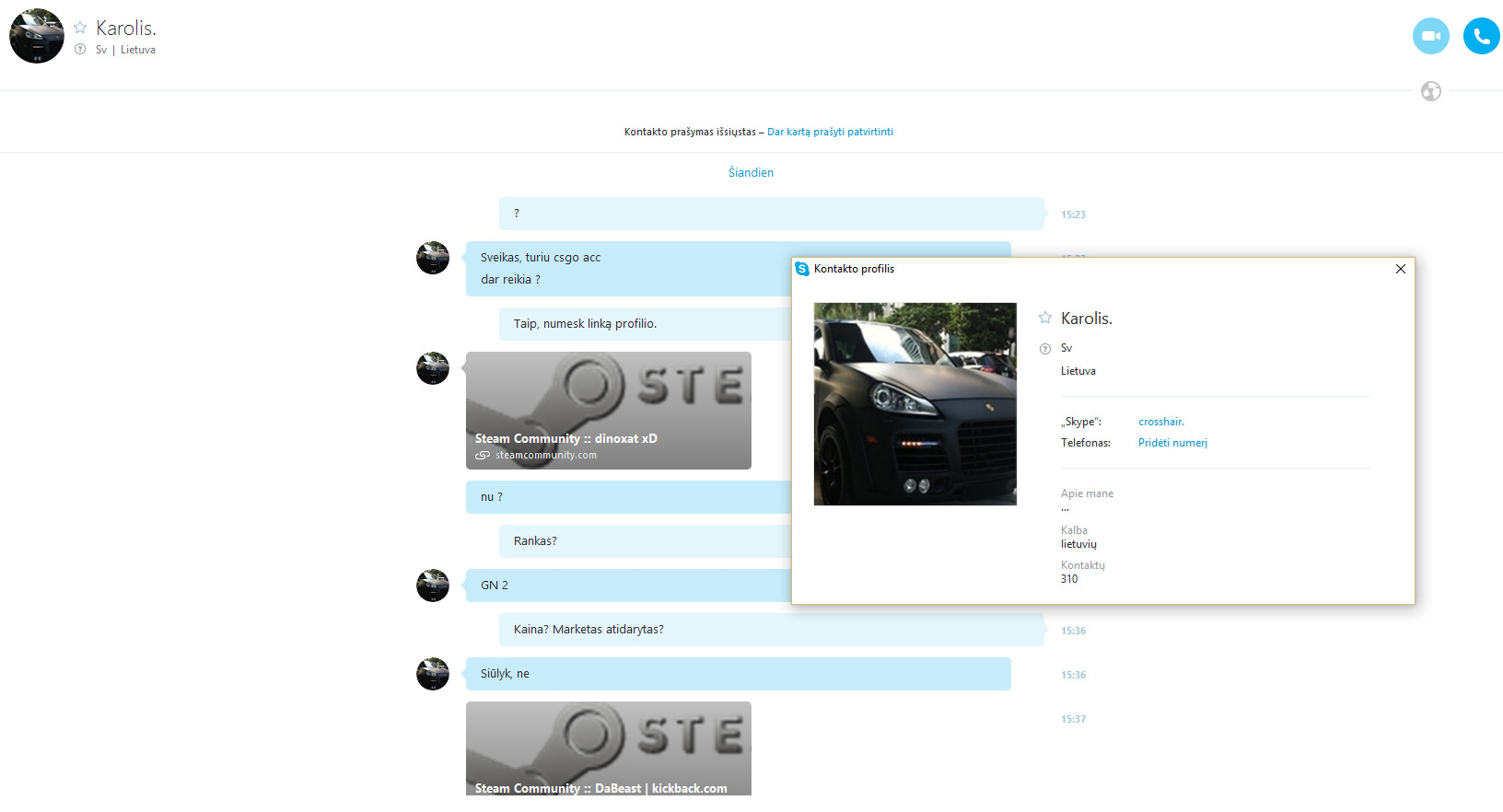Open the crosshair. Skype name link
Viewport: 1503px width, 812px height.
click(1160, 422)
